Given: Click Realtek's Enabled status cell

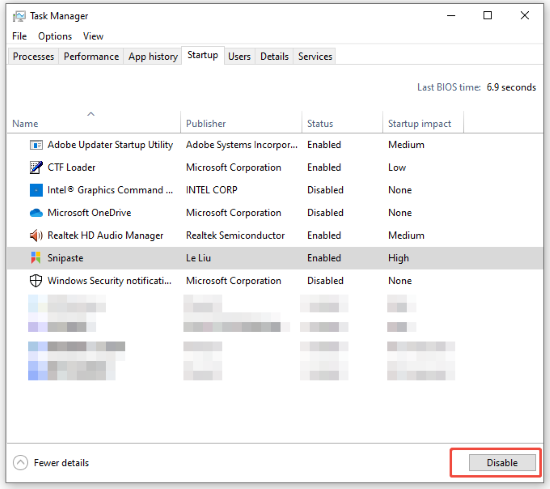Looking at the screenshot, I should [x=324, y=235].
